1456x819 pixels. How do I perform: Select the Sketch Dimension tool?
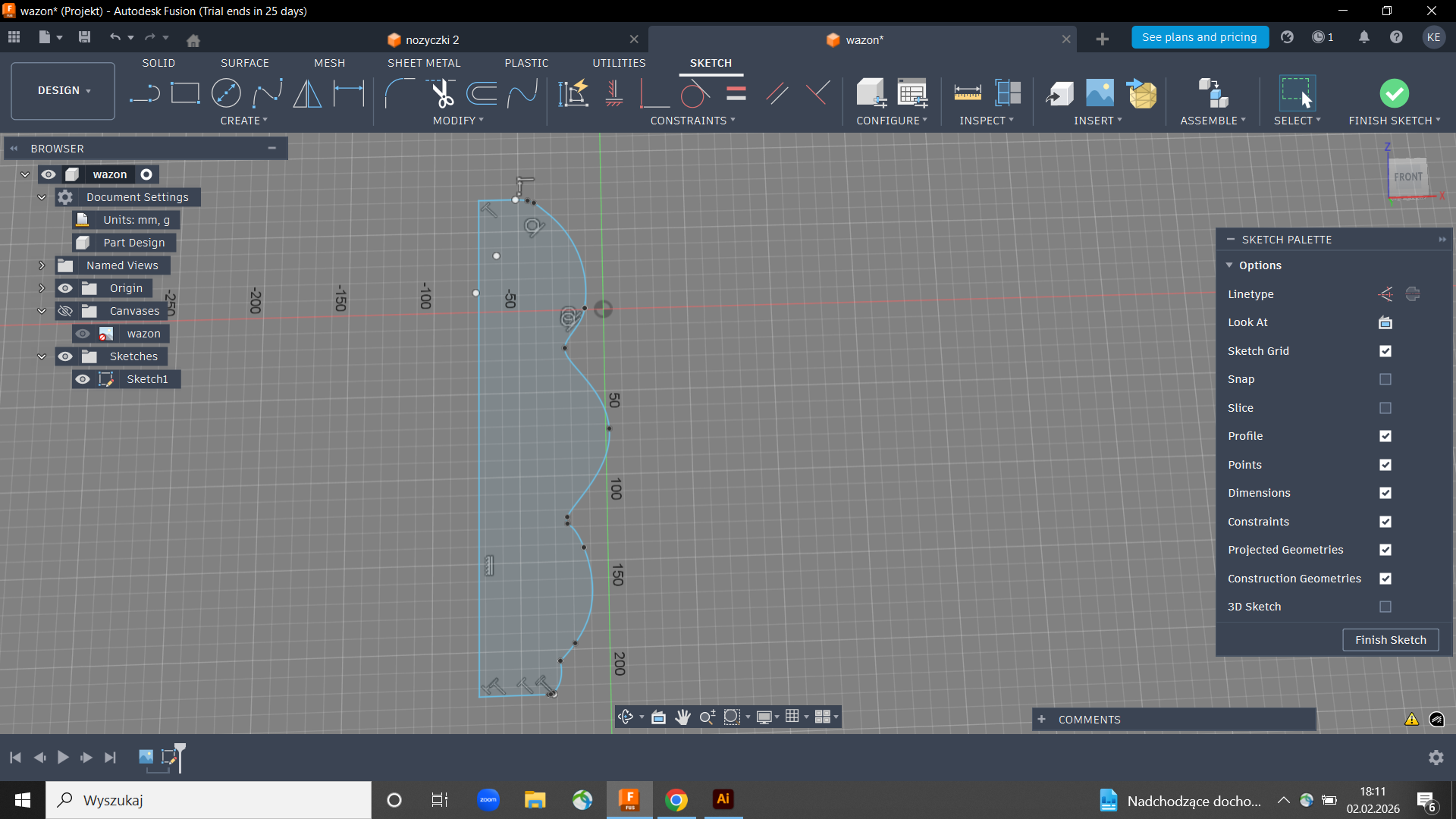pyautogui.click(x=349, y=93)
